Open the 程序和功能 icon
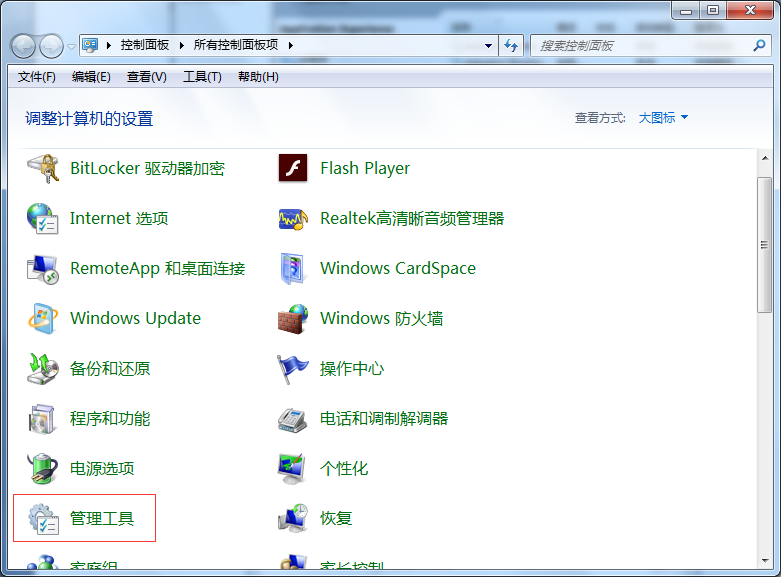This screenshot has height=577, width=781. pos(42,419)
